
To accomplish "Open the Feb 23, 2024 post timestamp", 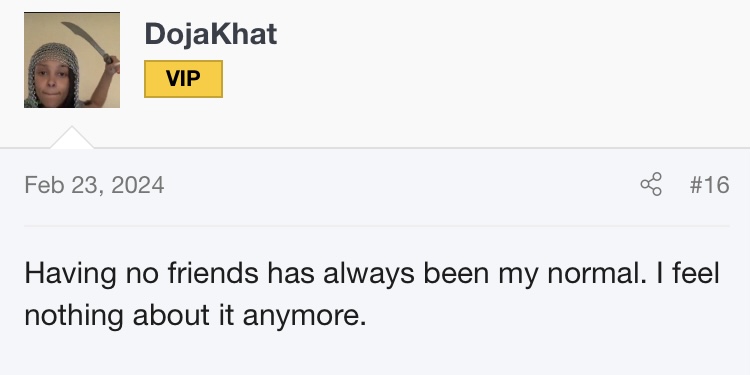I will click(94, 185).
